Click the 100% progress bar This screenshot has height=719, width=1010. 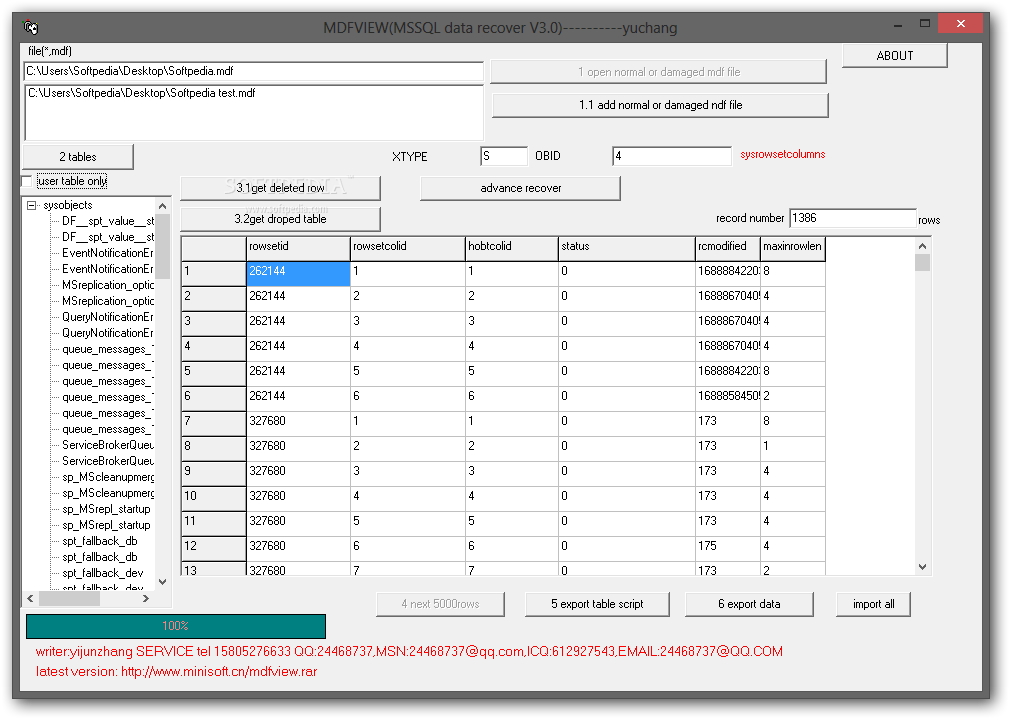point(175,626)
